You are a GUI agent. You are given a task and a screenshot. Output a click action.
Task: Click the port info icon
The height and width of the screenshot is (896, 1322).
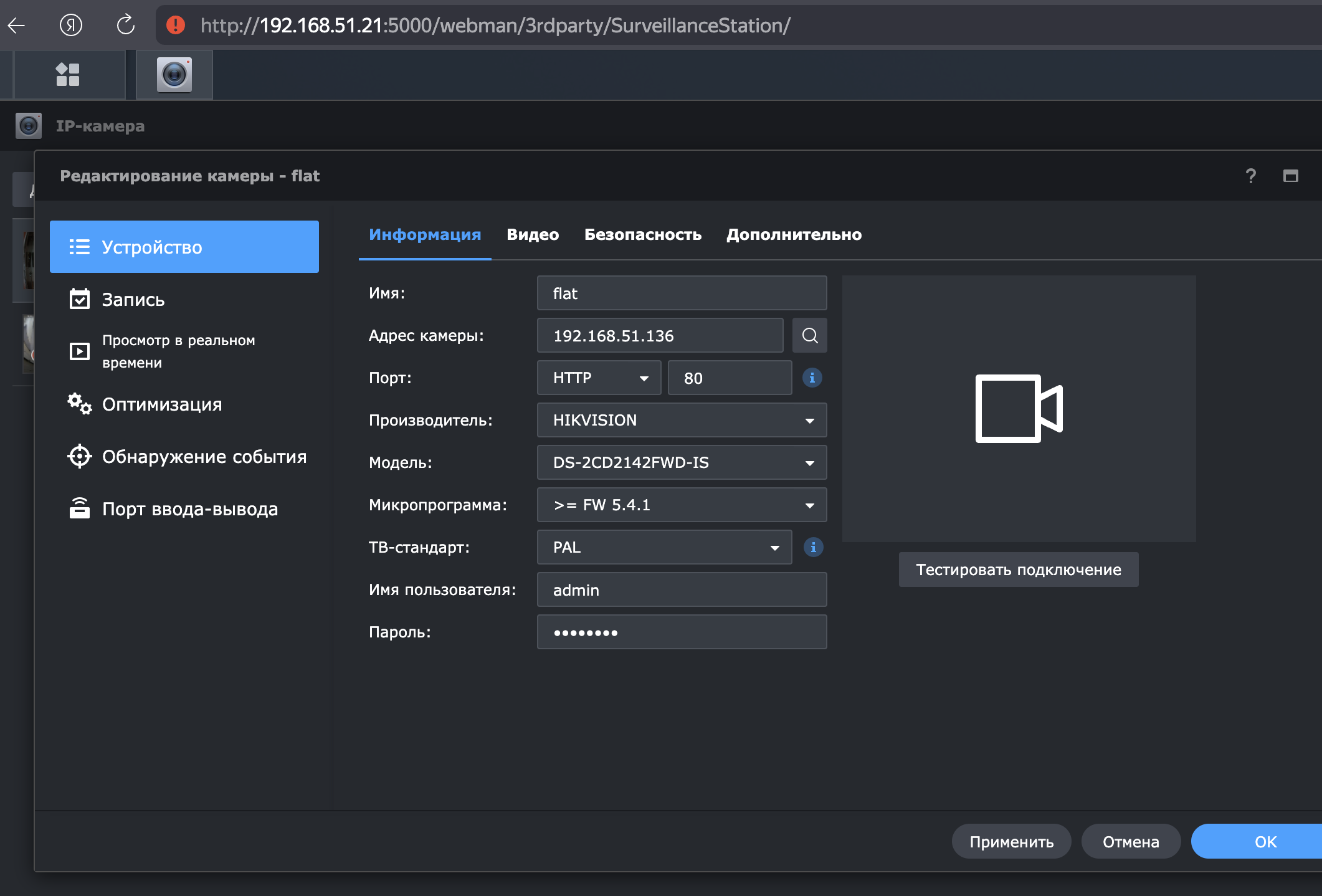click(x=812, y=378)
